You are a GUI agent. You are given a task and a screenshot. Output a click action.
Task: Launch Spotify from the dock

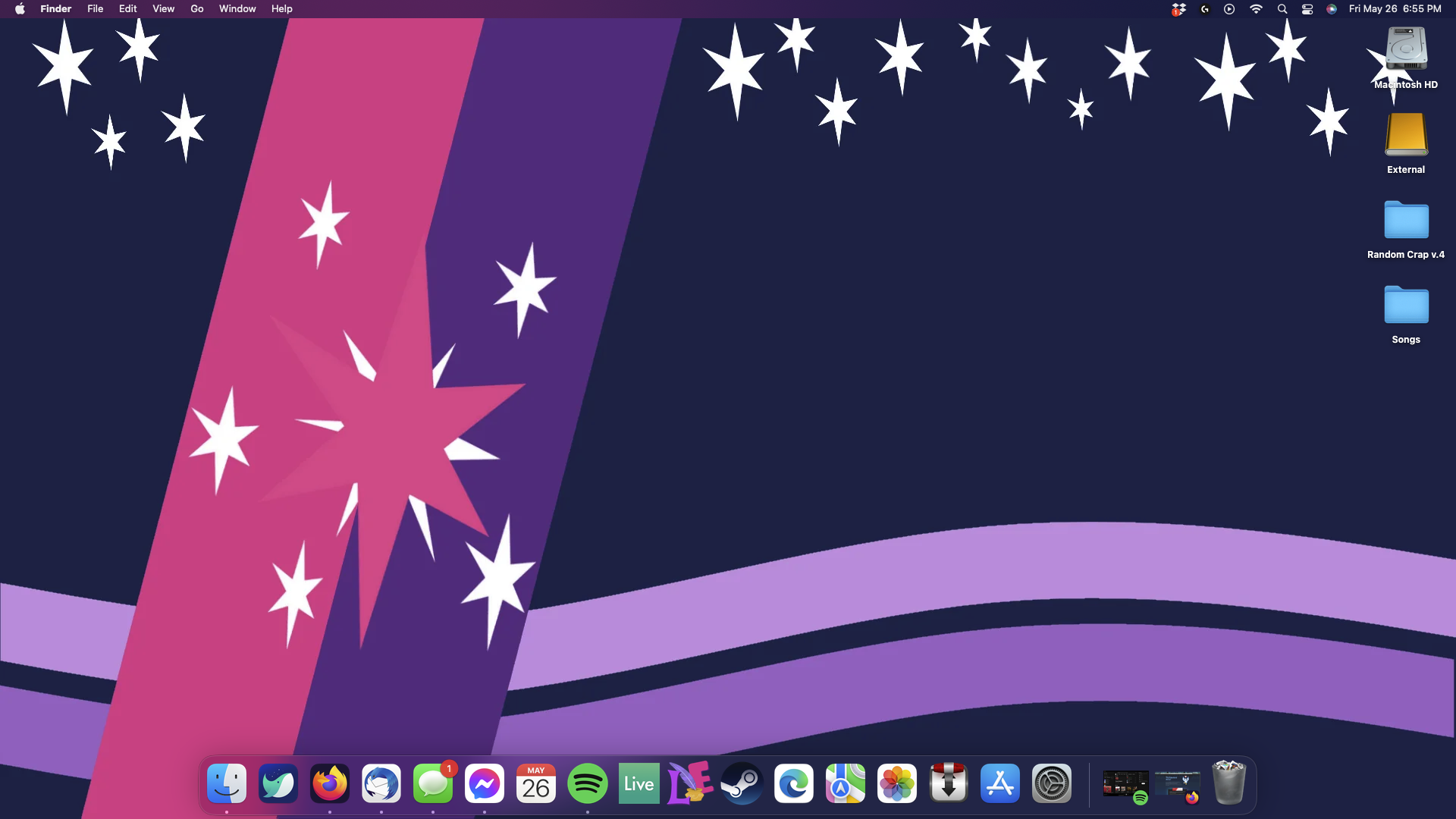pos(588,783)
